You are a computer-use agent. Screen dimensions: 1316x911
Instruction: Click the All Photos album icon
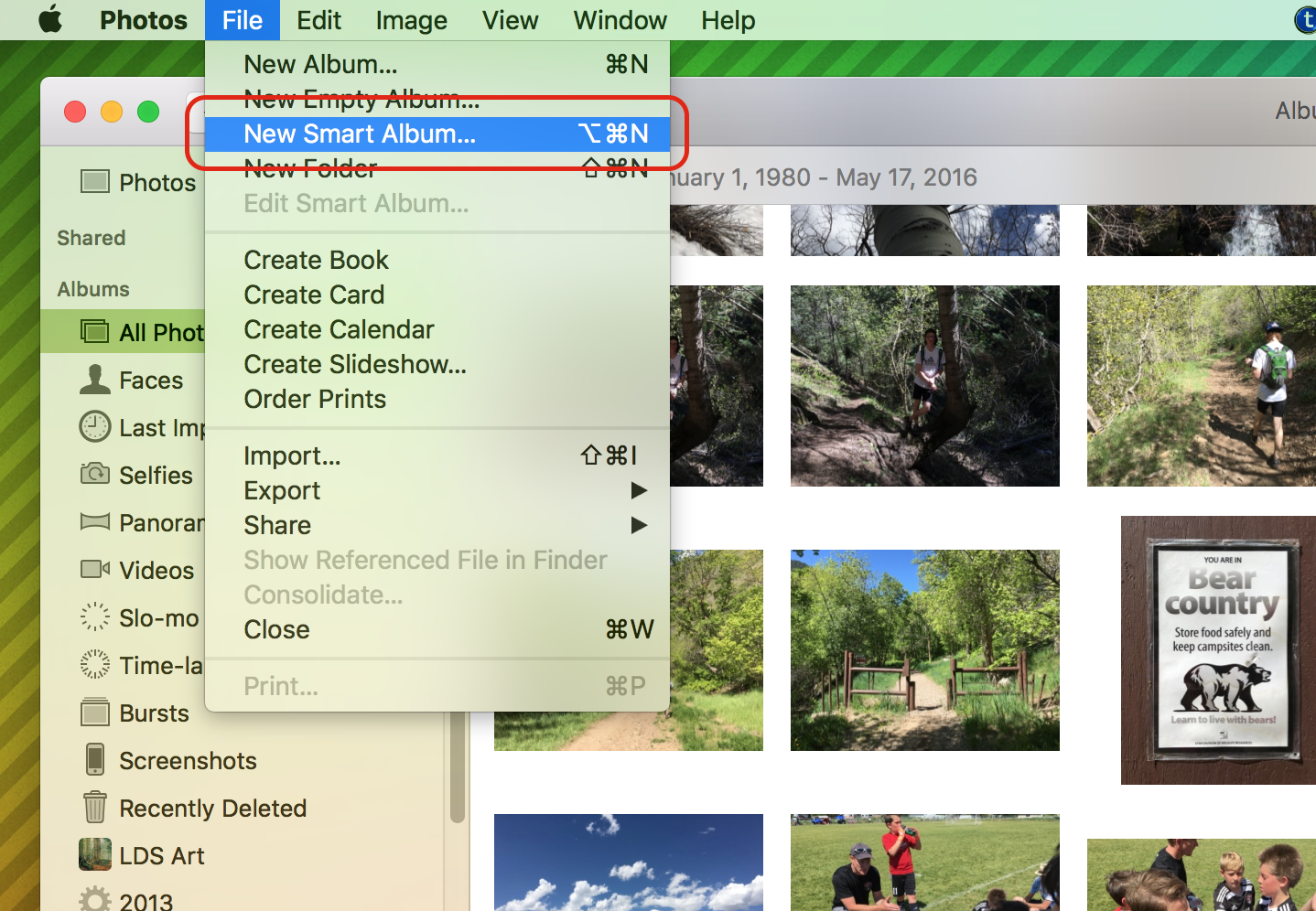coord(94,331)
